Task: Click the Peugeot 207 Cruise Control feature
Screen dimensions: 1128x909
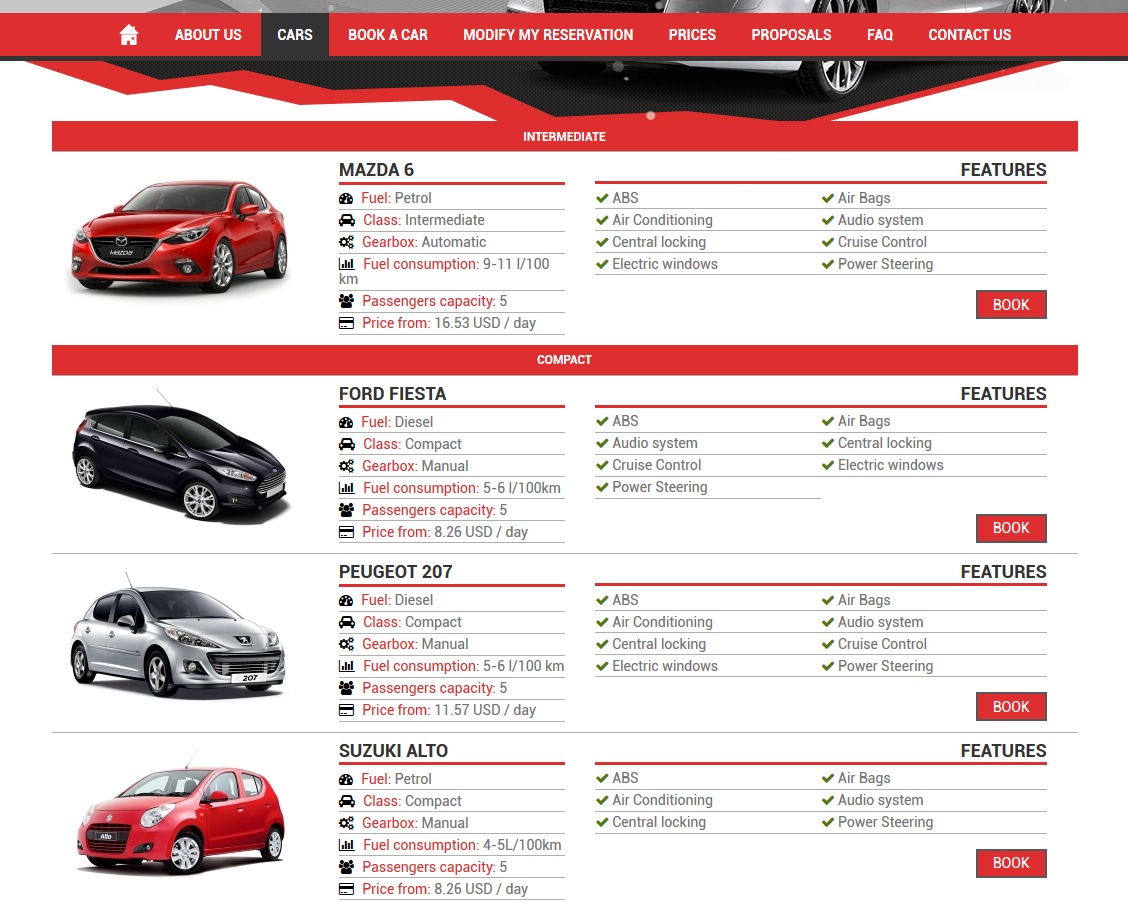Action: coord(882,644)
